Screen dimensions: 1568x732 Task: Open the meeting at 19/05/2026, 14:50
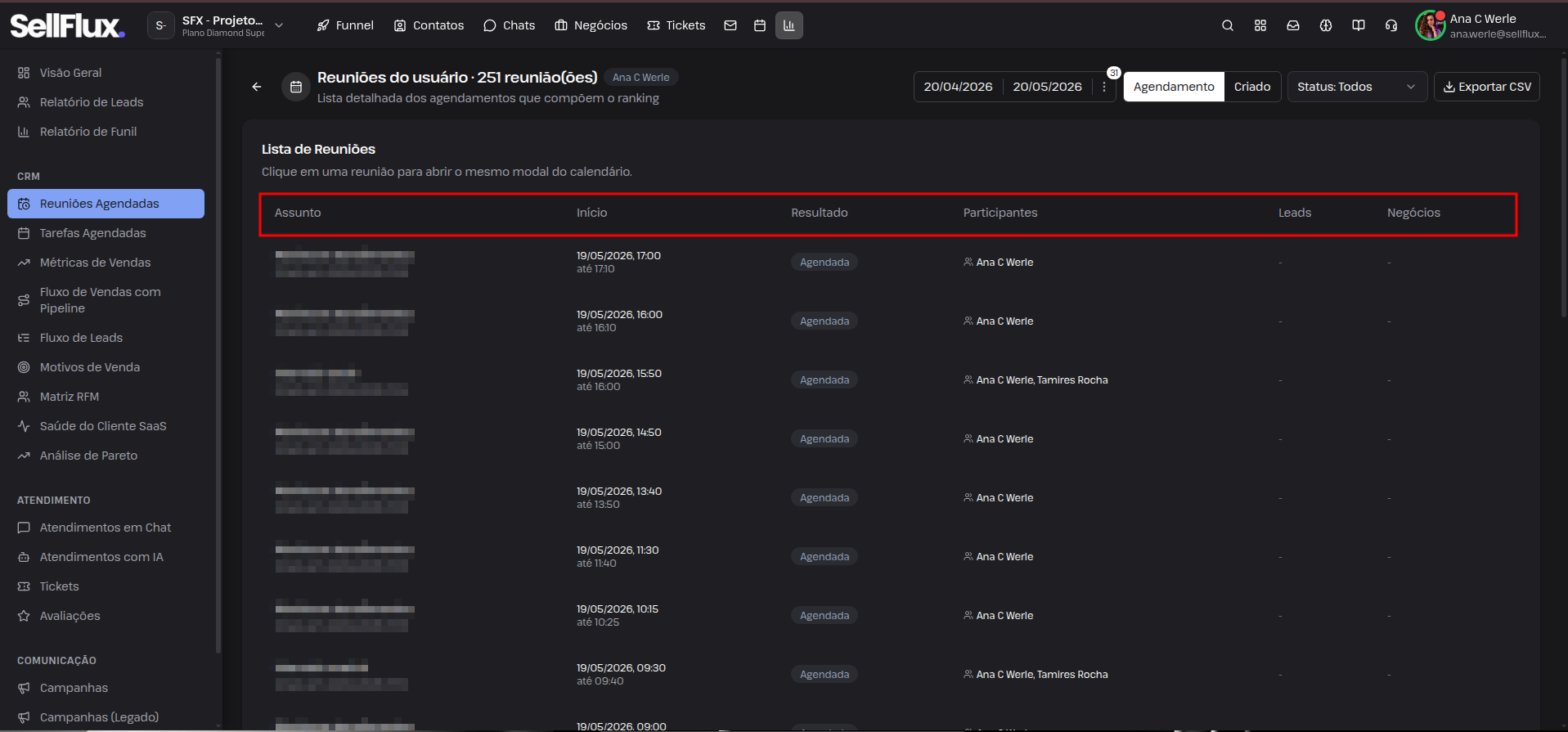pyautogui.click(x=890, y=439)
